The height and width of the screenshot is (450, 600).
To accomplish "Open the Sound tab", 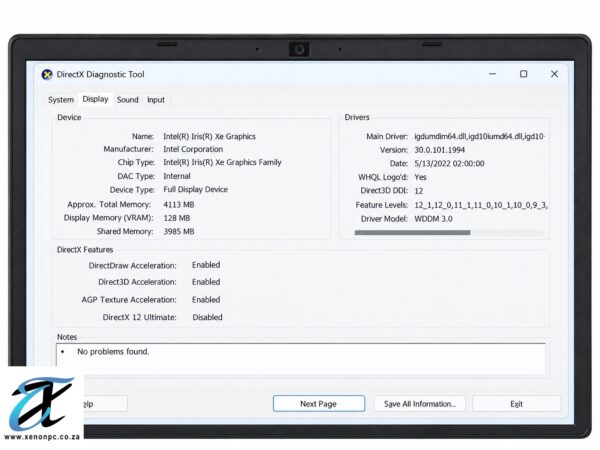I will pos(127,100).
